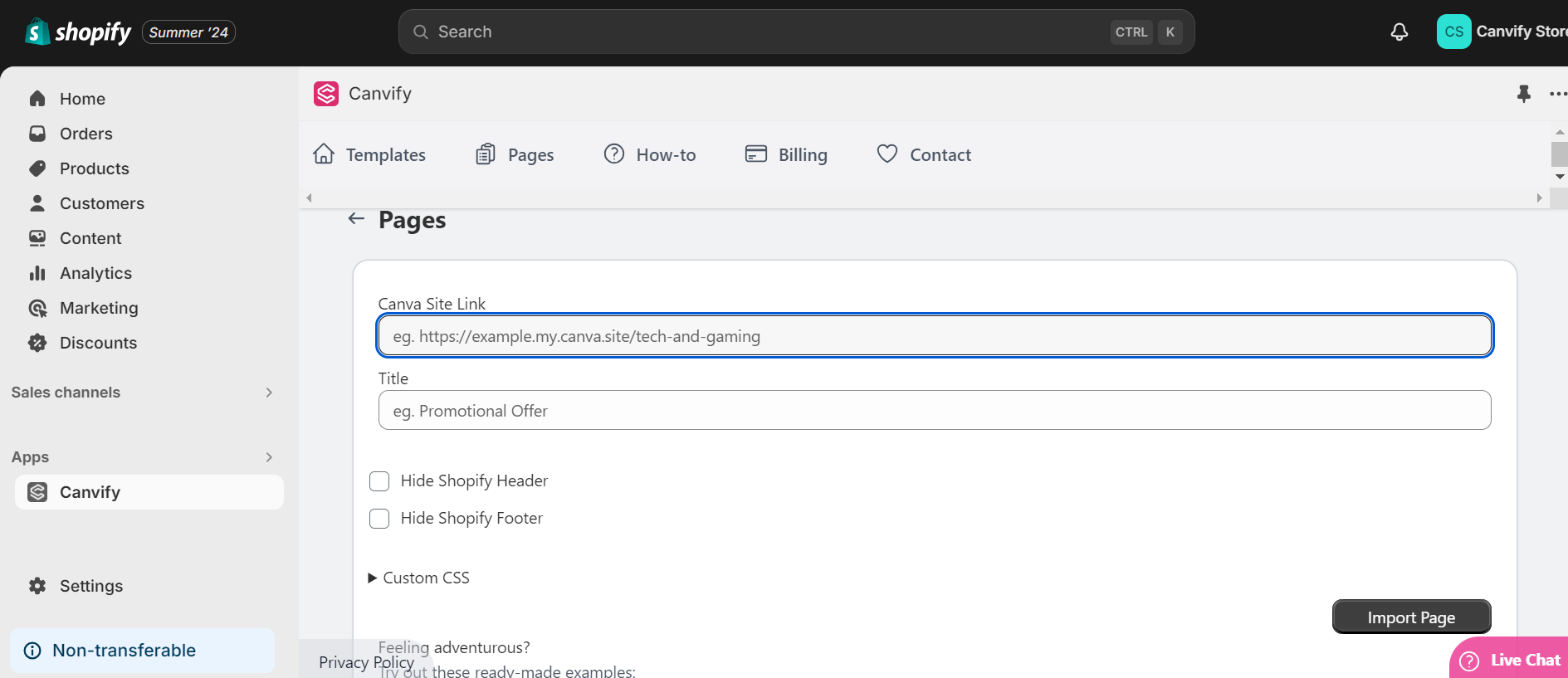1568x678 pixels.
Task: Click the Canvify app logo icon
Action: (326, 93)
